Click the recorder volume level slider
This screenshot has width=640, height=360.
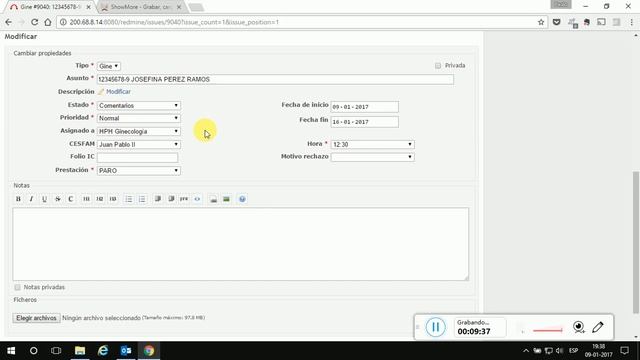pyautogui.click(x=547, y=330)
